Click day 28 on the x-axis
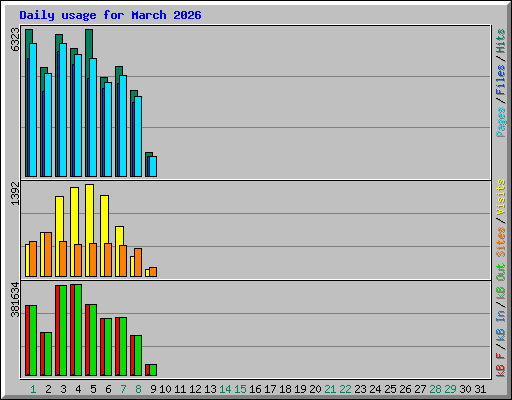 [x=435, y=389]
